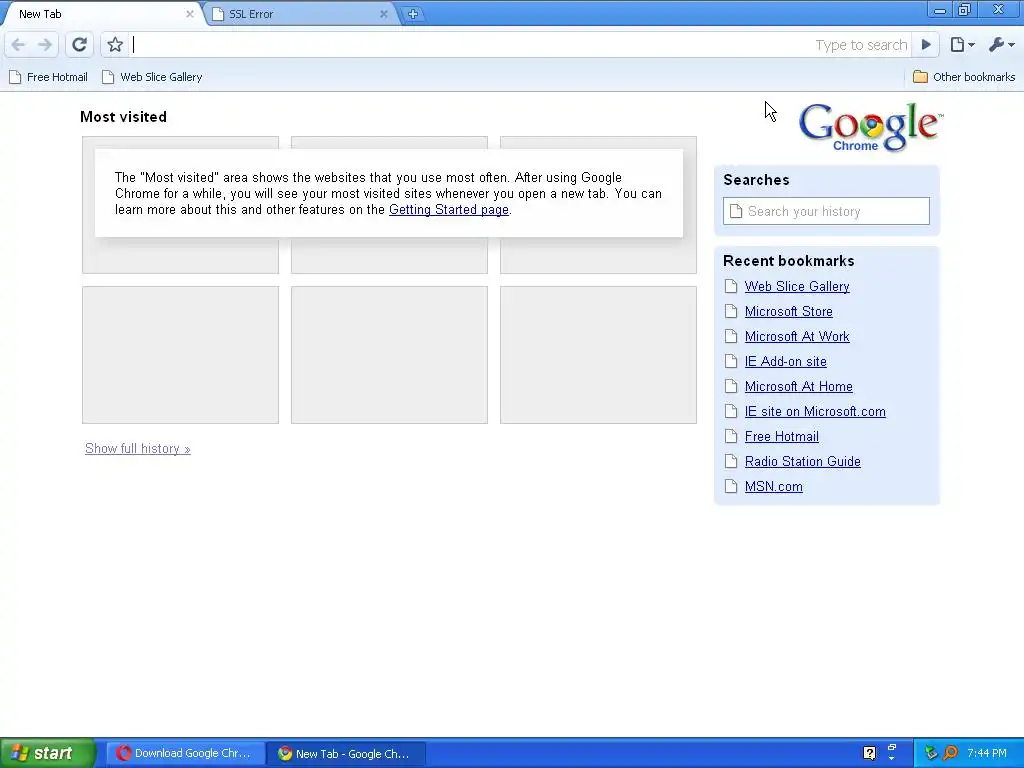
Task: Close the New Tab tab
Action: [189, 14]
